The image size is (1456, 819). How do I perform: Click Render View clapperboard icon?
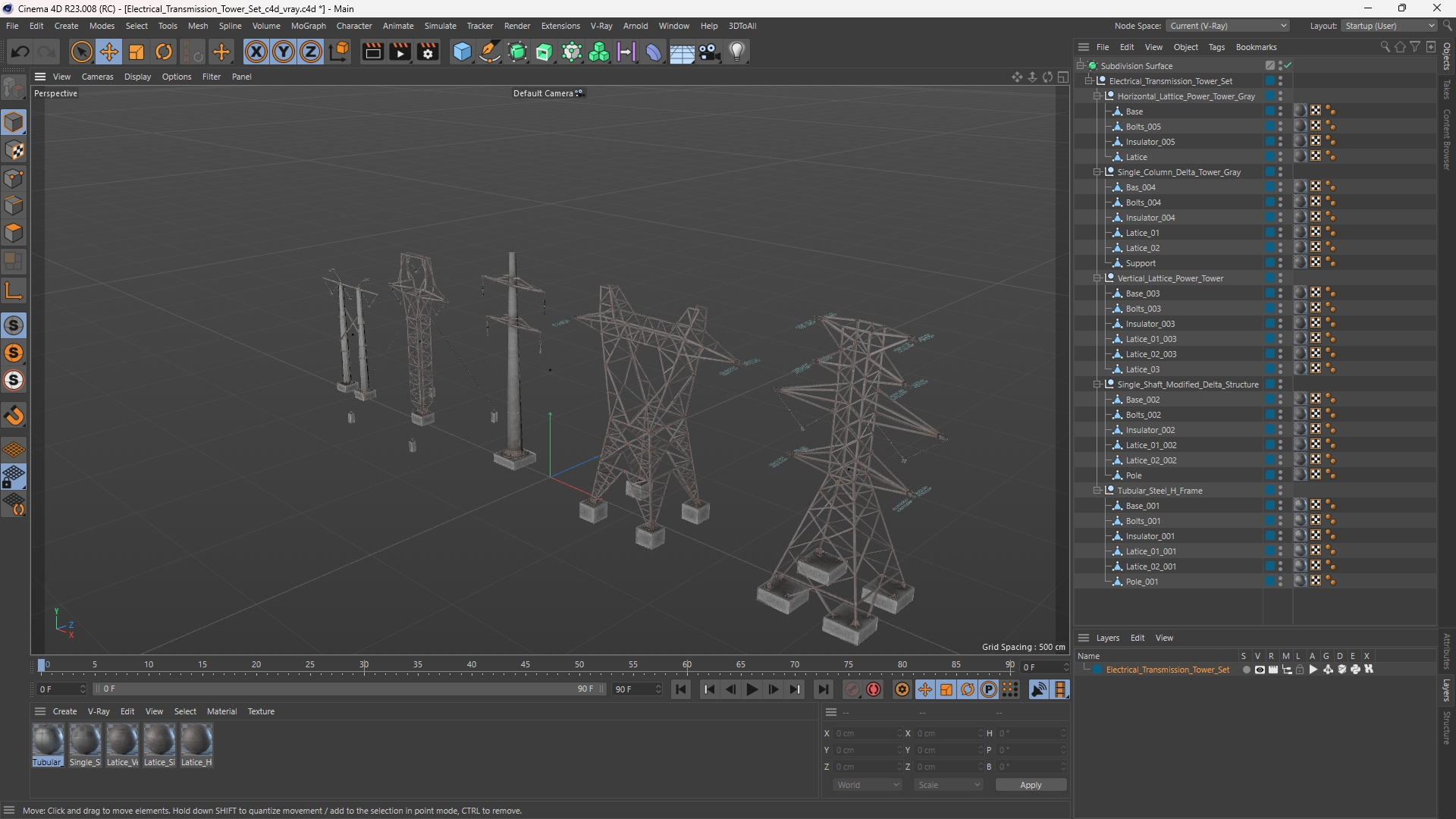(x=372, y=52)
